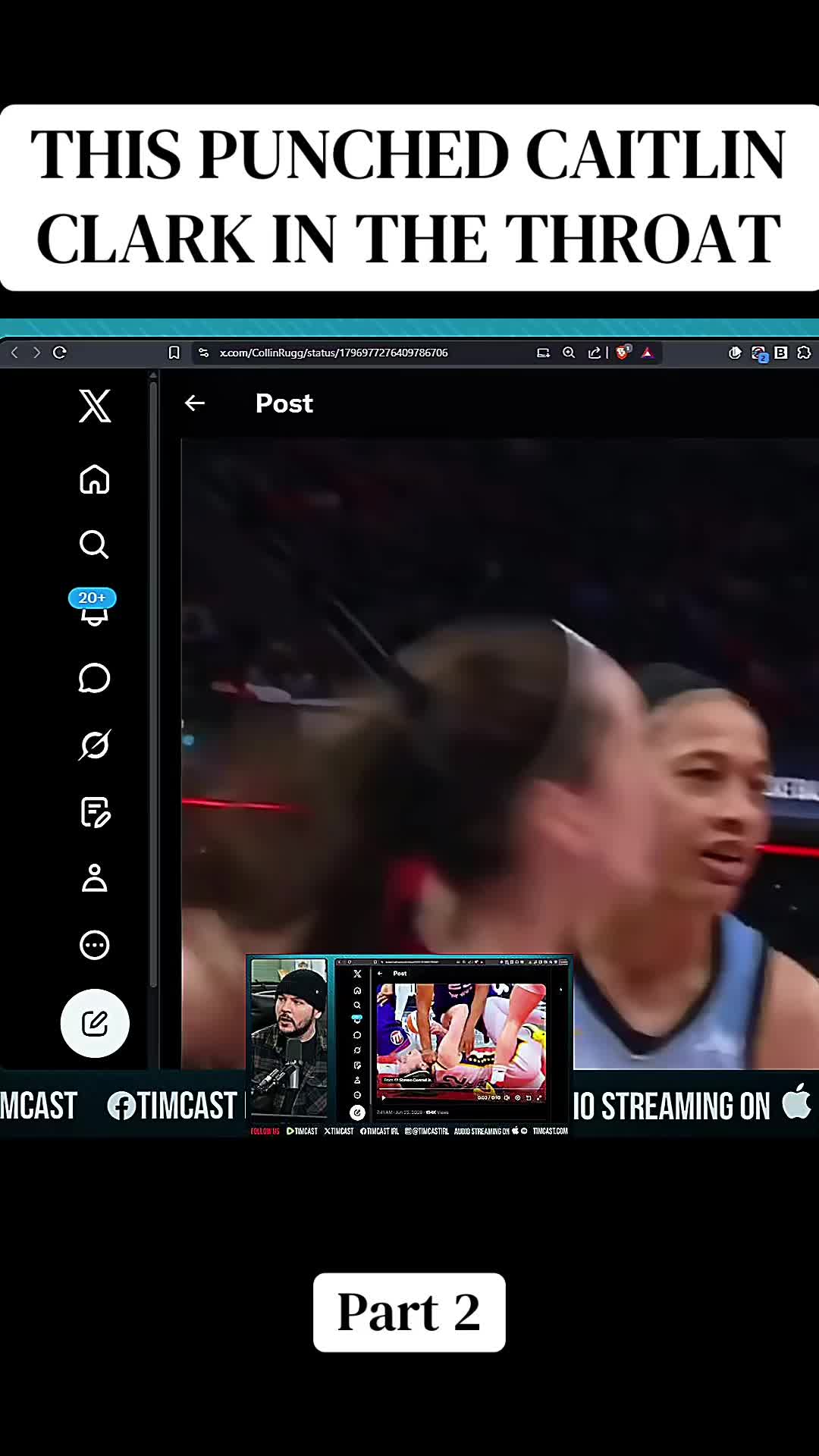This screenshot has width=819, height=1456.
Task: Reload the current page
Action: [x=60, y=353]
